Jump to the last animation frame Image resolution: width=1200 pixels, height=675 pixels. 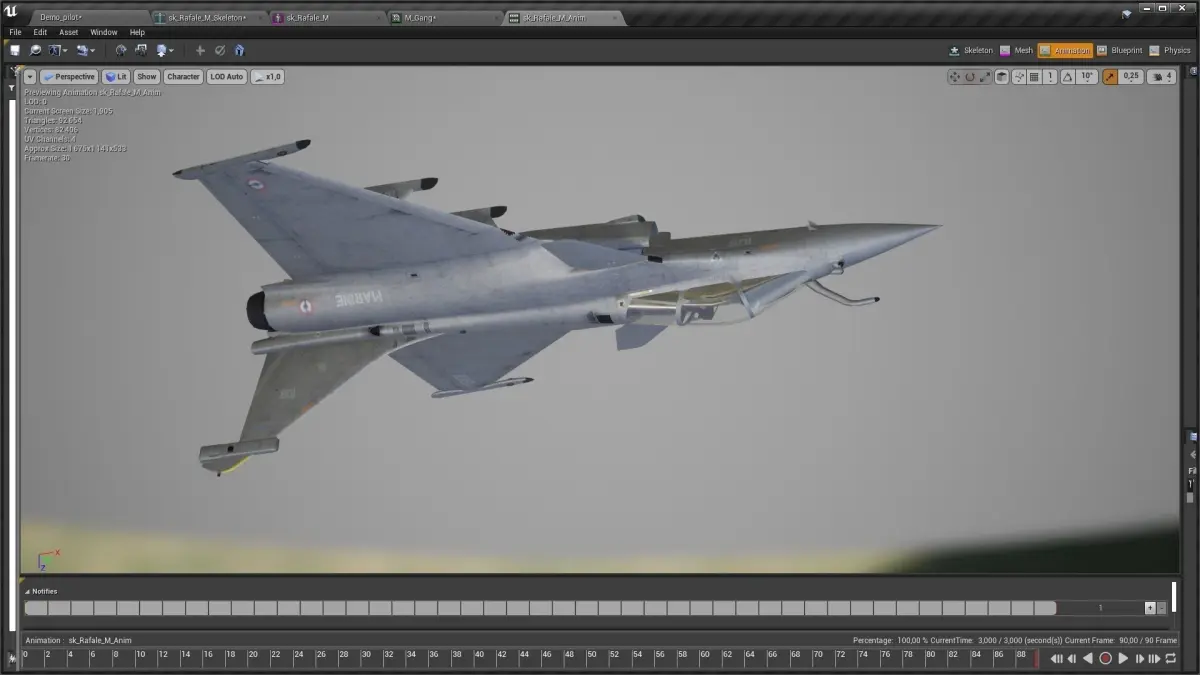[x=1154, y=658]
